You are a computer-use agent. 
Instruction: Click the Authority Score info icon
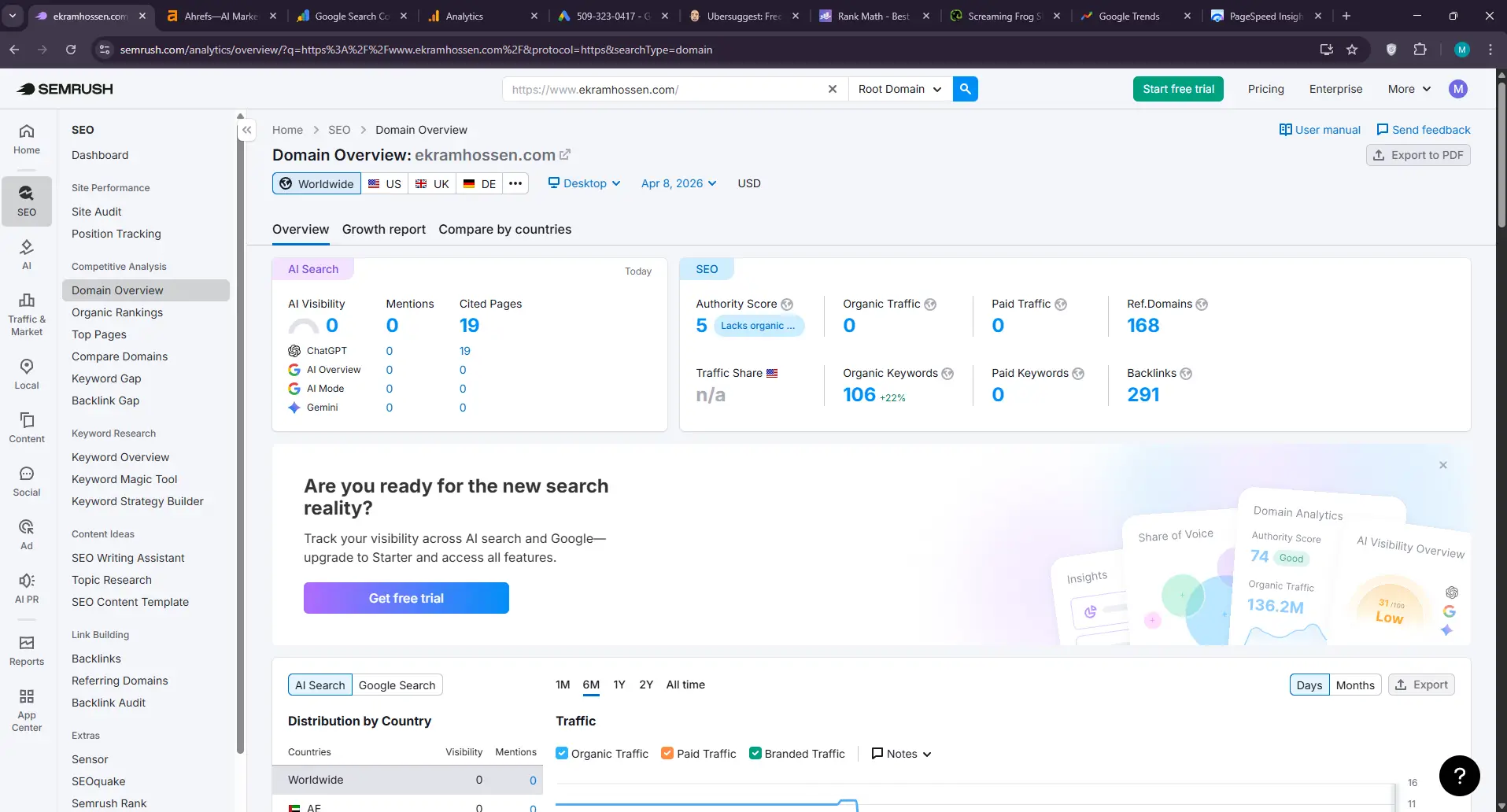(787, 304)
